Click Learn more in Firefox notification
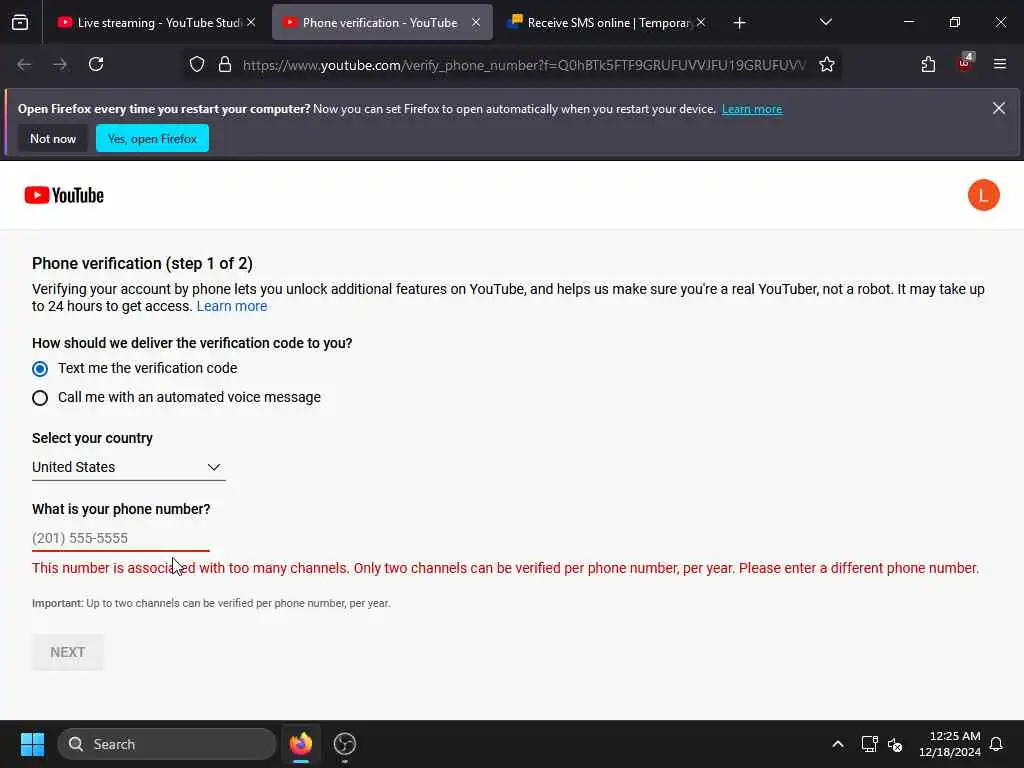Viewport: 1024px width, 768px height. click(752, 109)
